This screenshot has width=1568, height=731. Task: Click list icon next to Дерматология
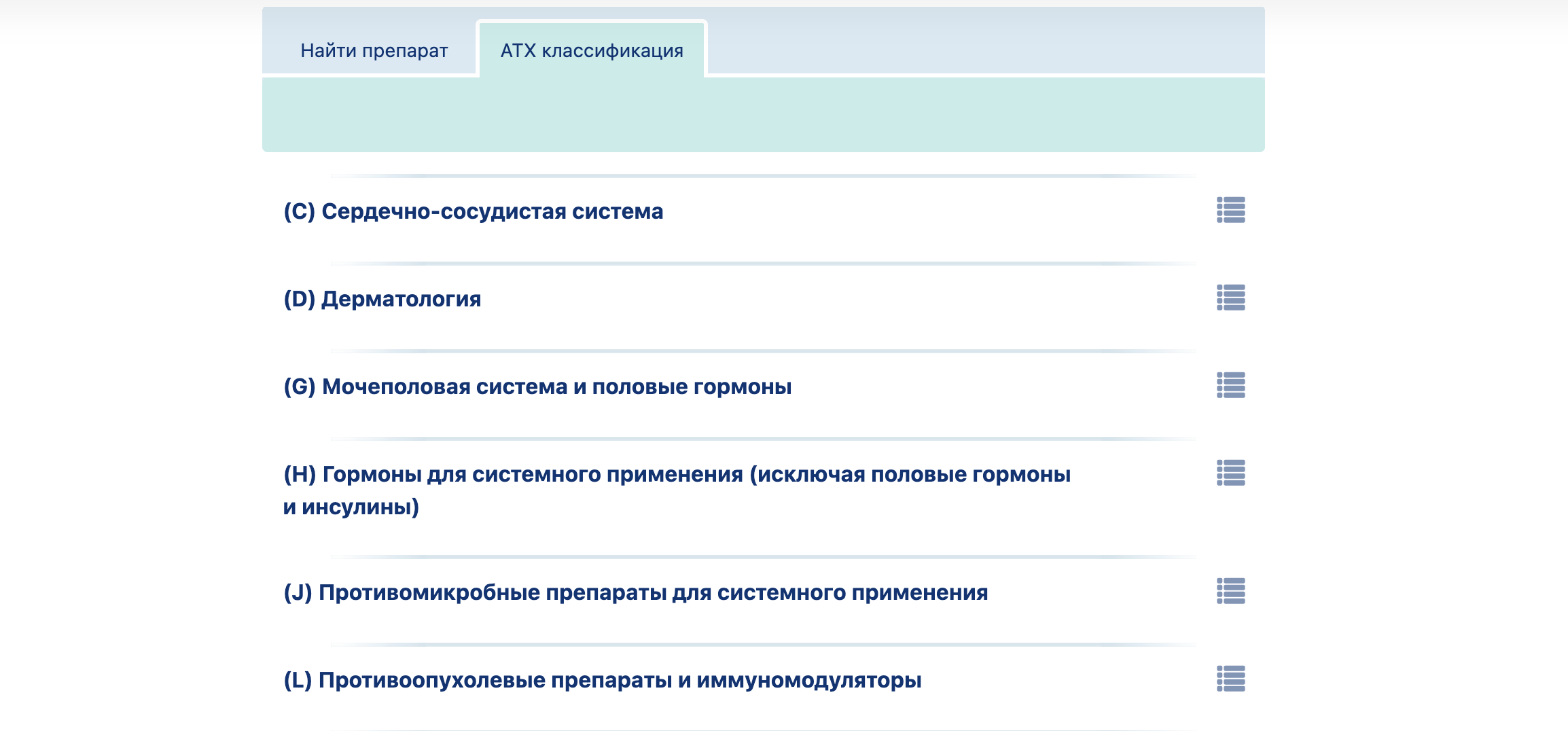pyautogui.click(x=1230, y=298)
